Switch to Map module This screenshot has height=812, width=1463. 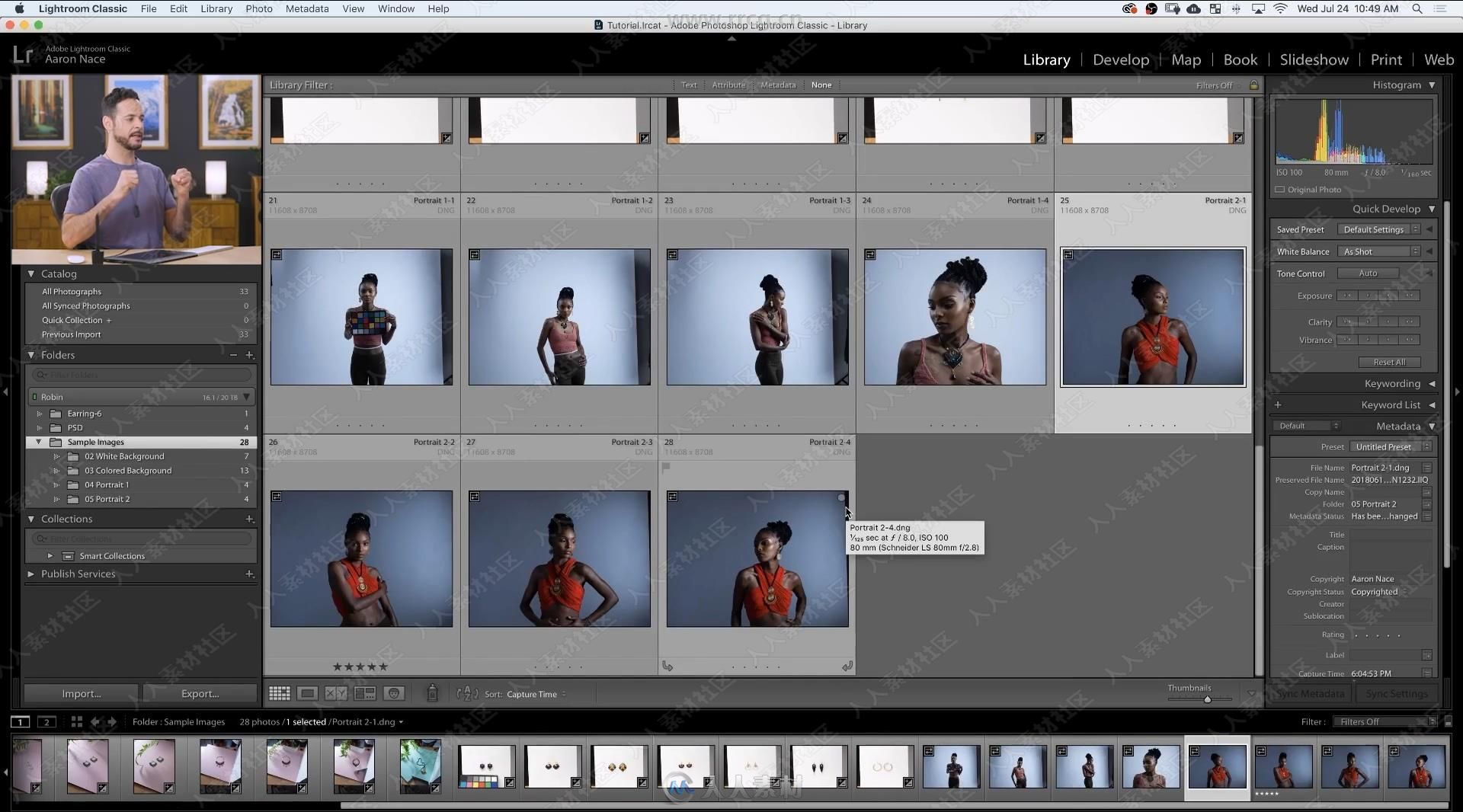1186,59
